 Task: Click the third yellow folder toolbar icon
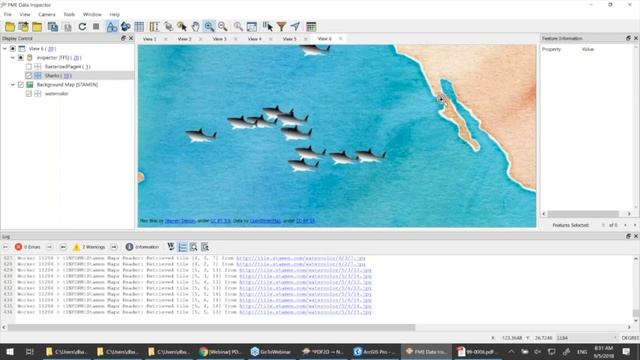pyautogui.click(x=37, y=27)
